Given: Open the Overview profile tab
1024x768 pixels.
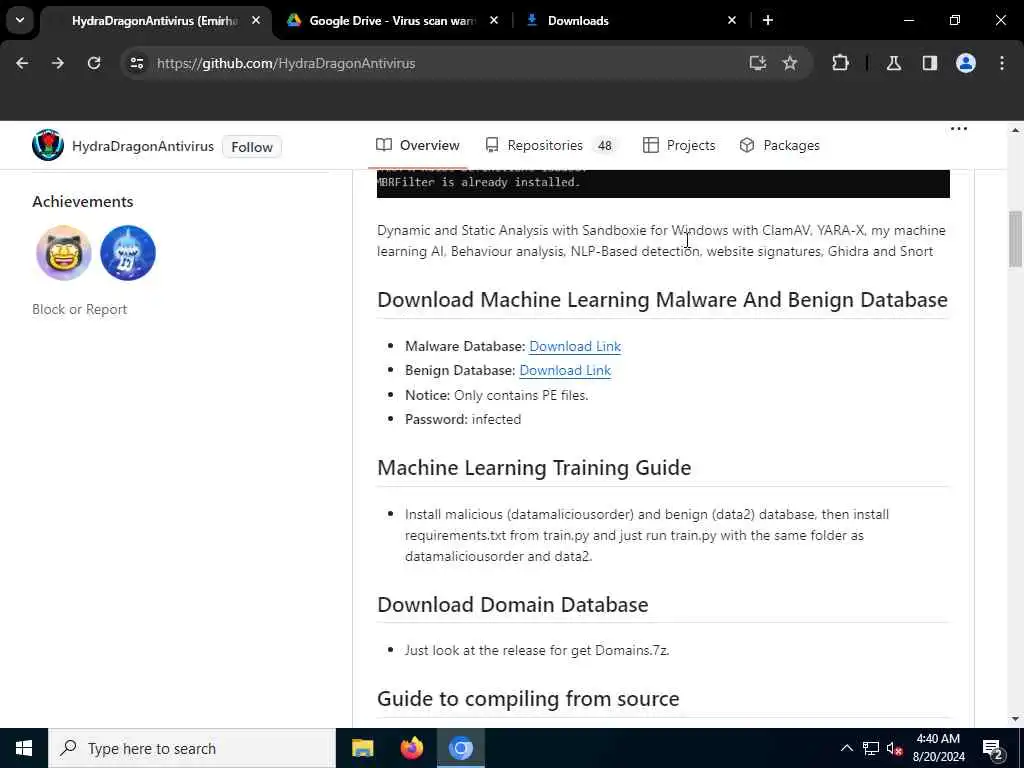Looking at the screenshot, I should pyautogui.click(x=418, y=145).
